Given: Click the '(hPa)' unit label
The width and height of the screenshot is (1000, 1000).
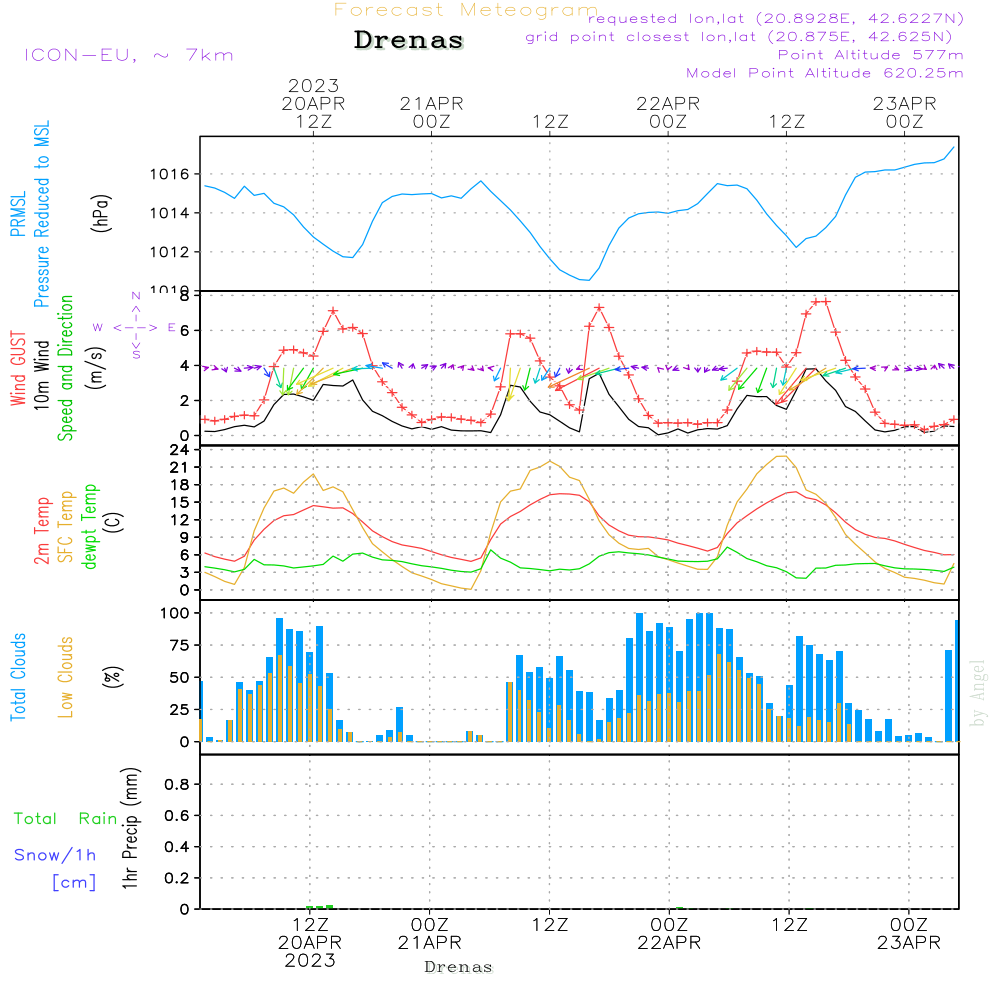Looking at the screenshot, I should point(101,213).
